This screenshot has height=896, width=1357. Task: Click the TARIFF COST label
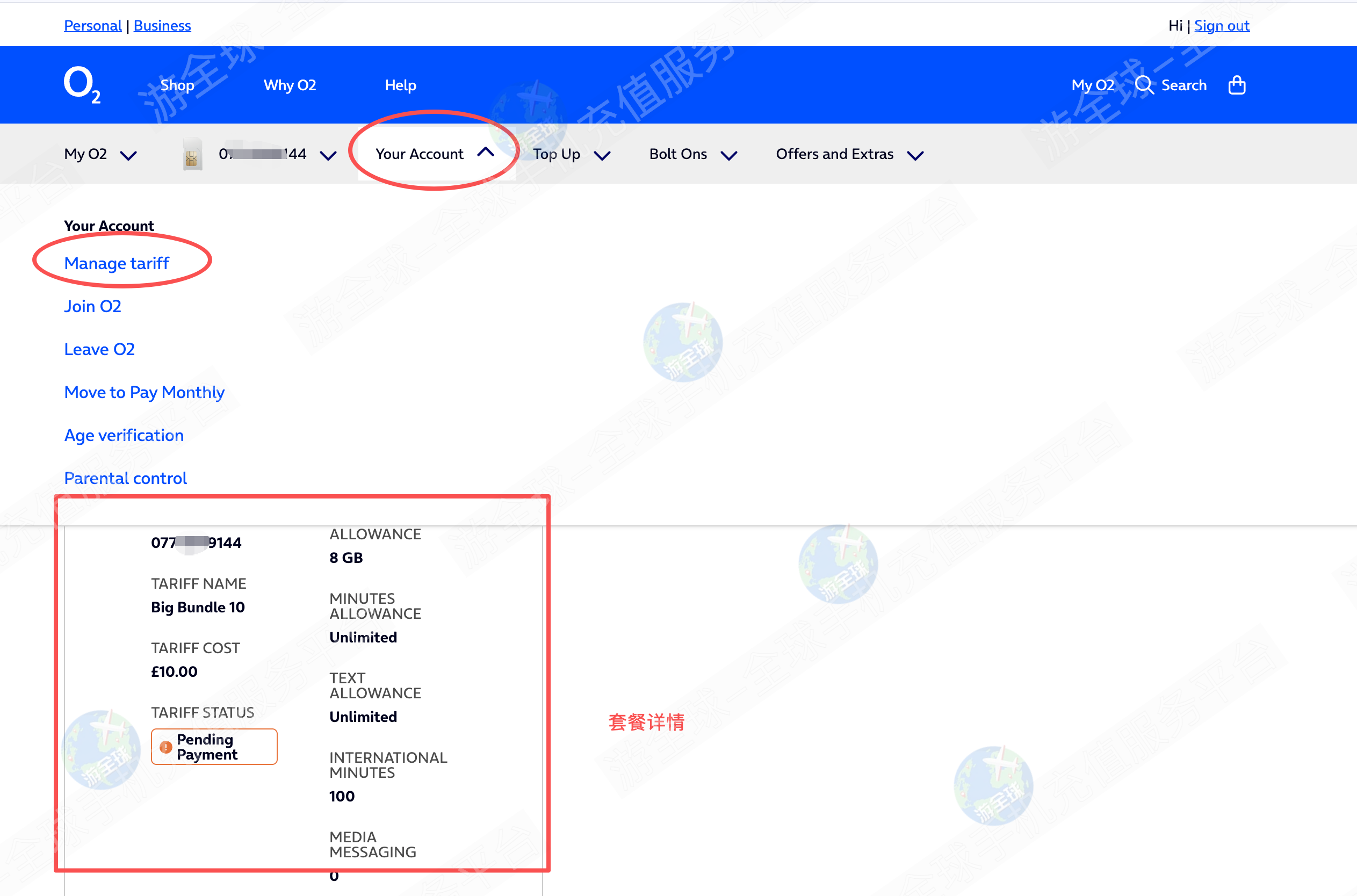[196, 648]
